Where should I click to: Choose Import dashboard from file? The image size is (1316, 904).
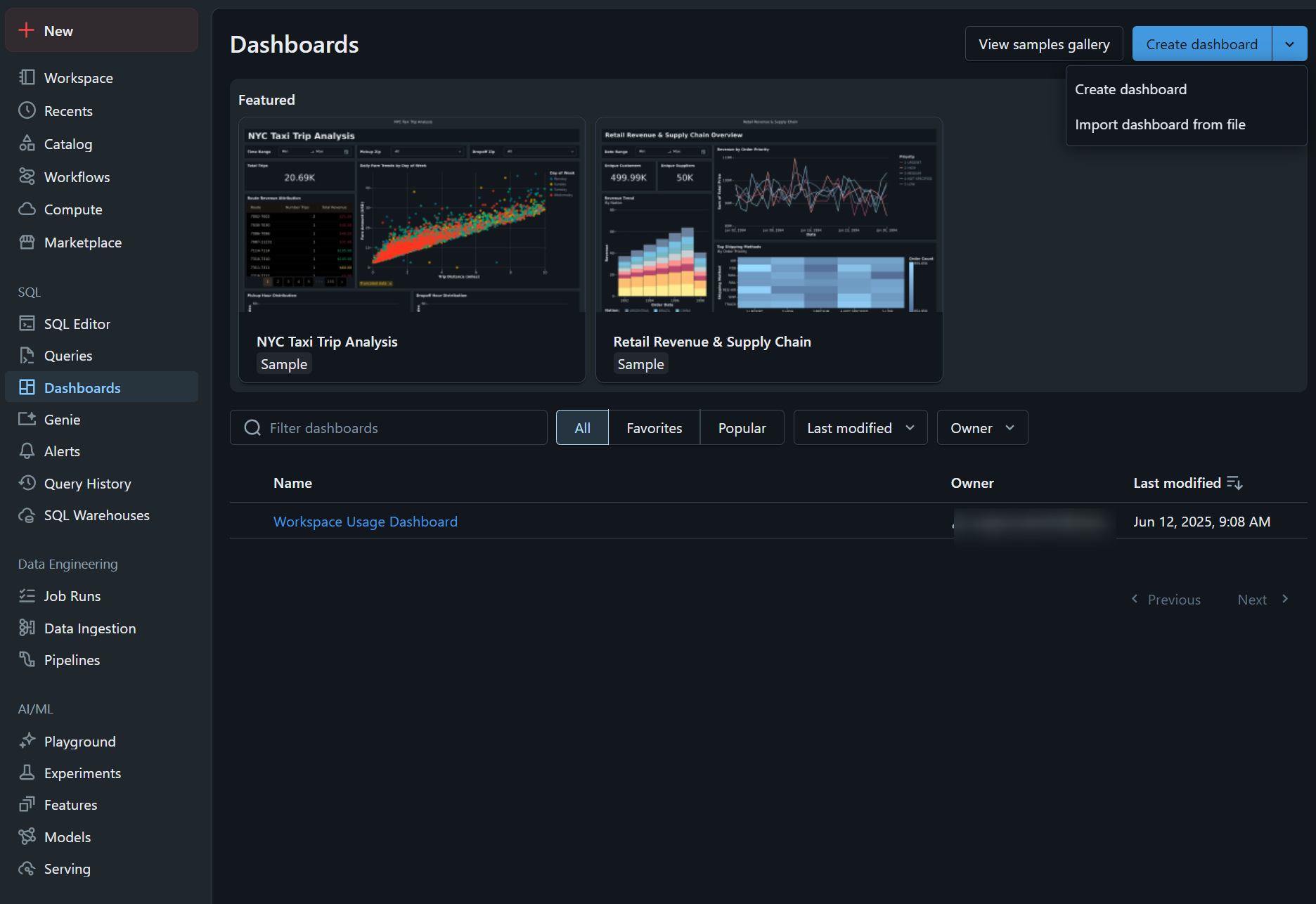pyautogui.click(x=1186, y=124)
